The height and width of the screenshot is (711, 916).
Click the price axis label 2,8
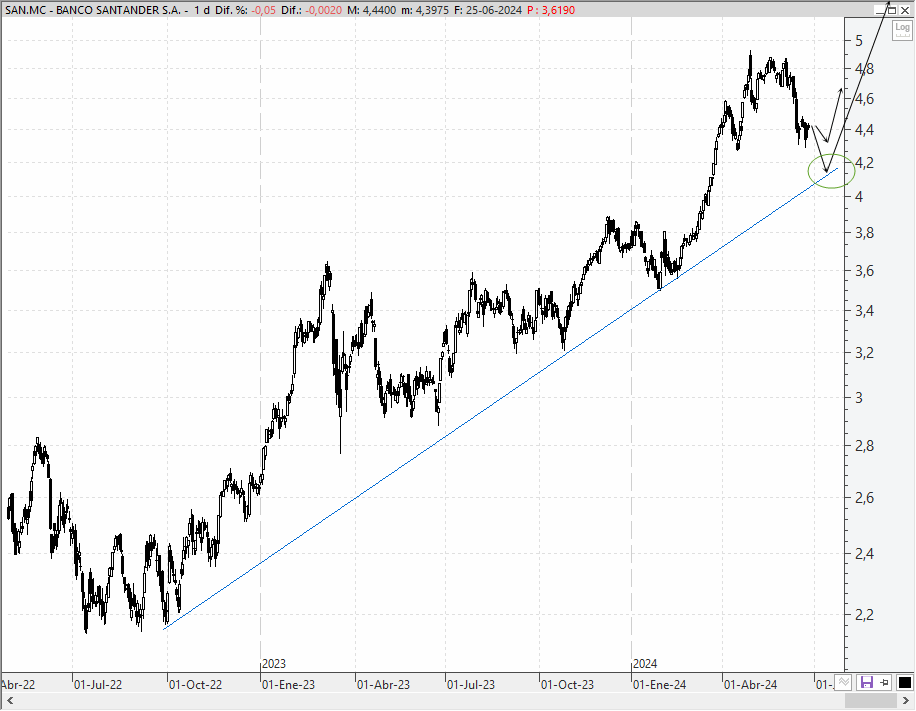864,446
